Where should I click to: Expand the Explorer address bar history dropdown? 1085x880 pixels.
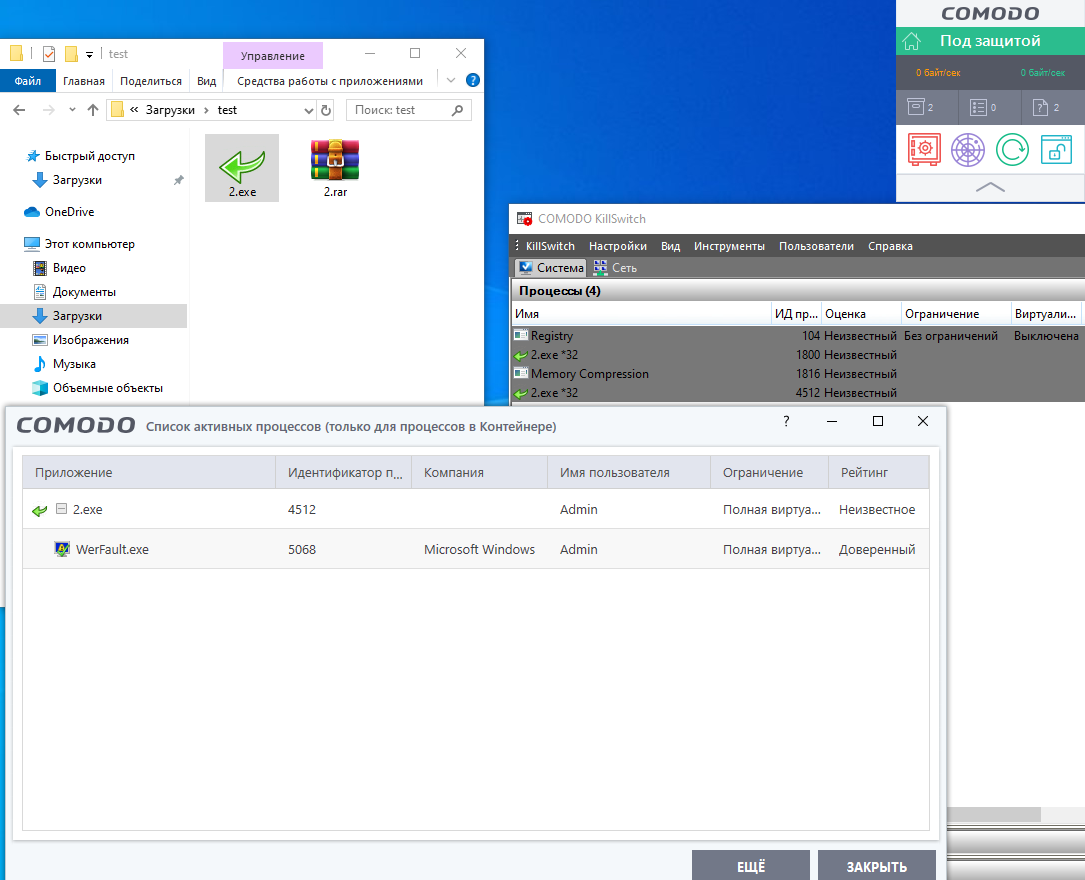click(309, 110)
